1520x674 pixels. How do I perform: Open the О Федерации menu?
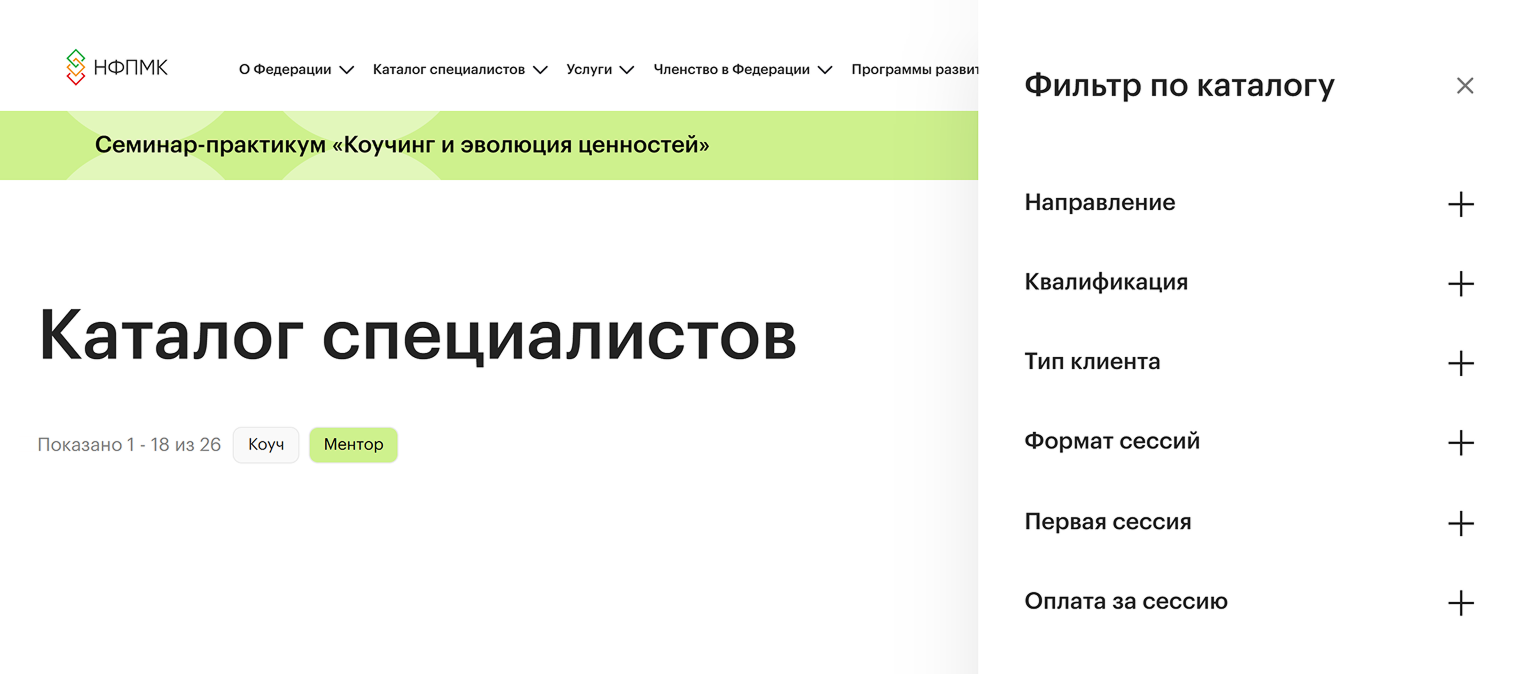point(296,70)
